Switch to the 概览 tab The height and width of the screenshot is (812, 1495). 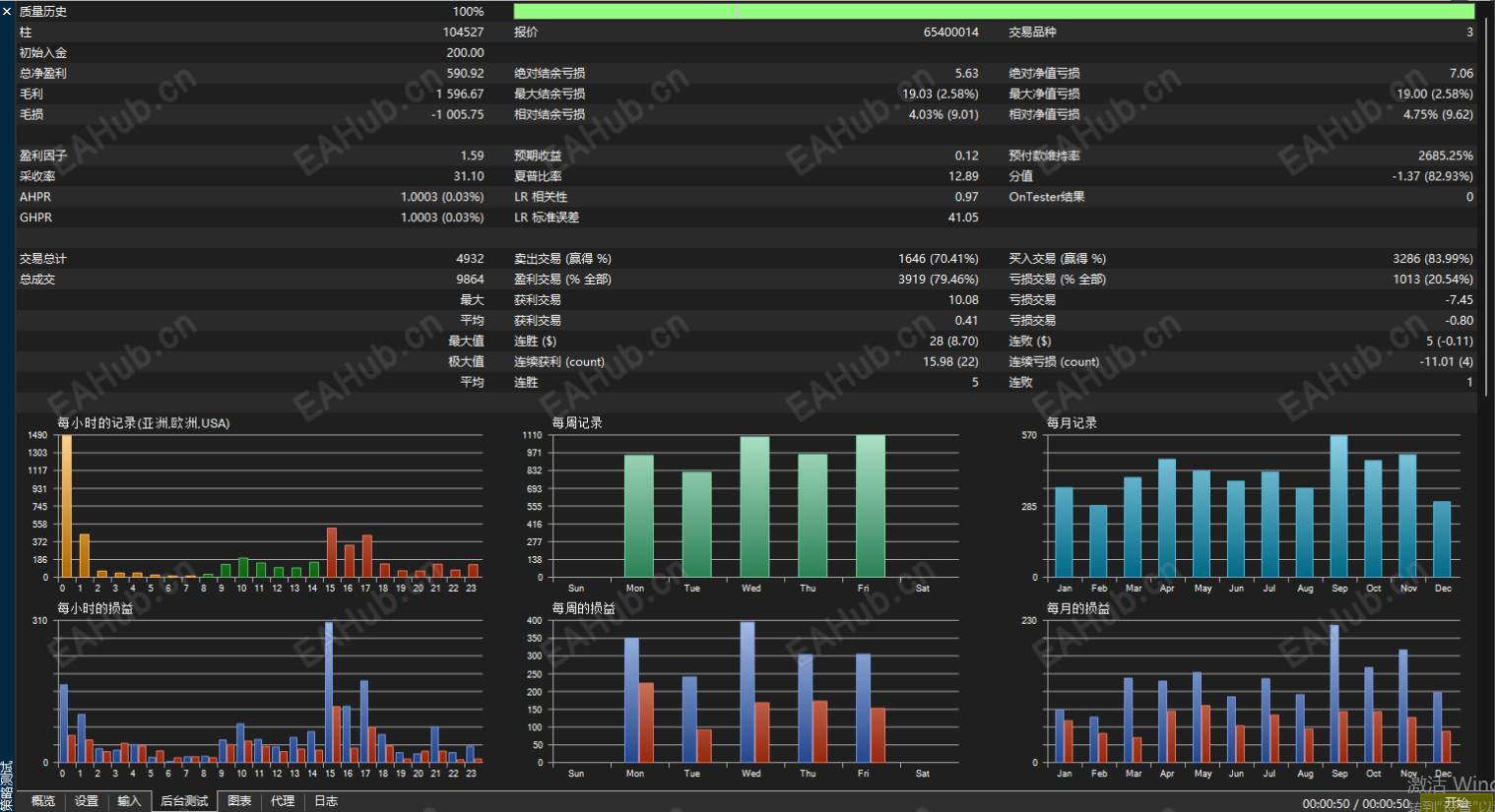point(43,801)
